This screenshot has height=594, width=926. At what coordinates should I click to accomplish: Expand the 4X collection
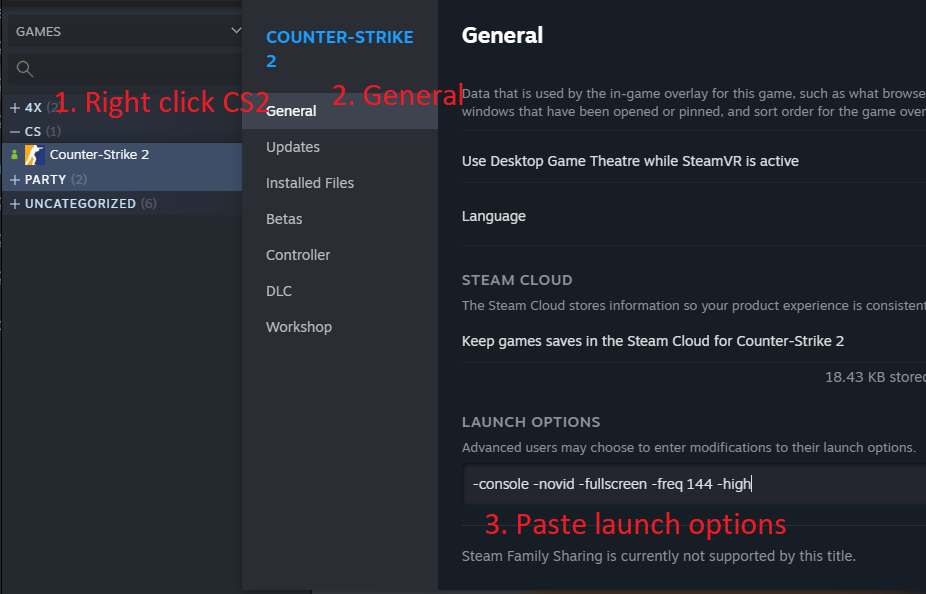pyautogui.click(x=15, y=107)
